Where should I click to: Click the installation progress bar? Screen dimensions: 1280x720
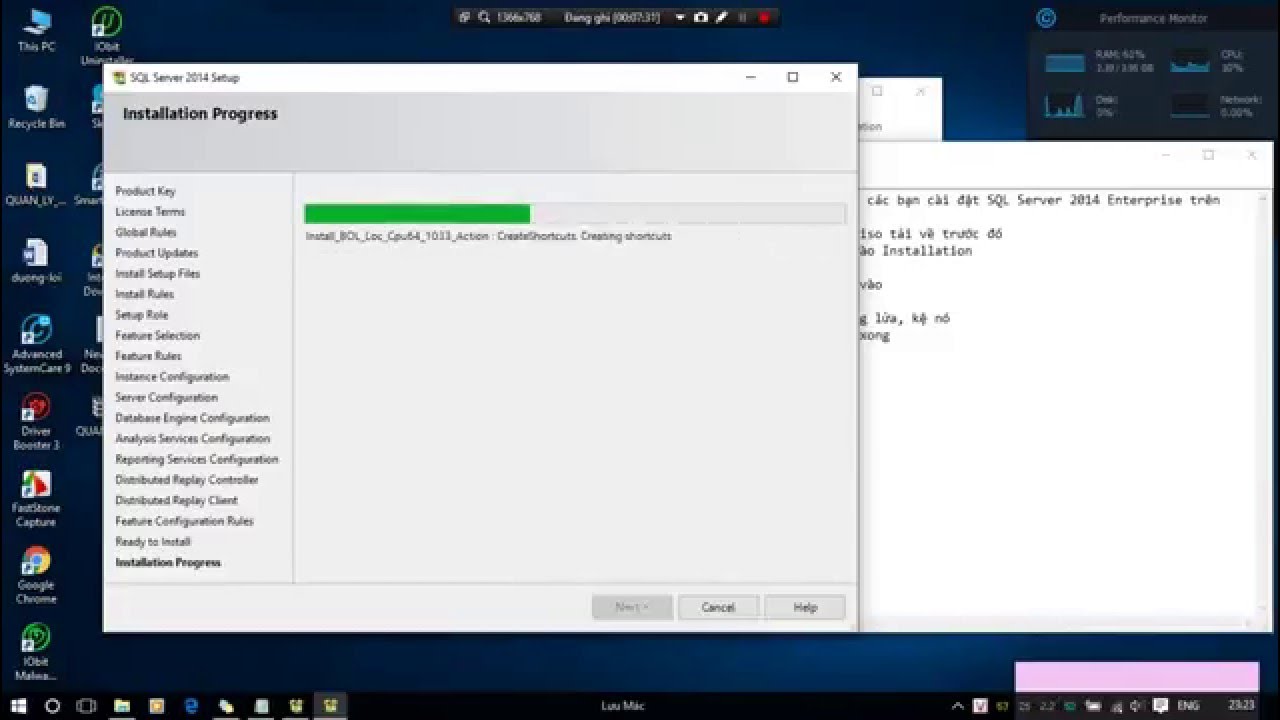click(575, 214)
